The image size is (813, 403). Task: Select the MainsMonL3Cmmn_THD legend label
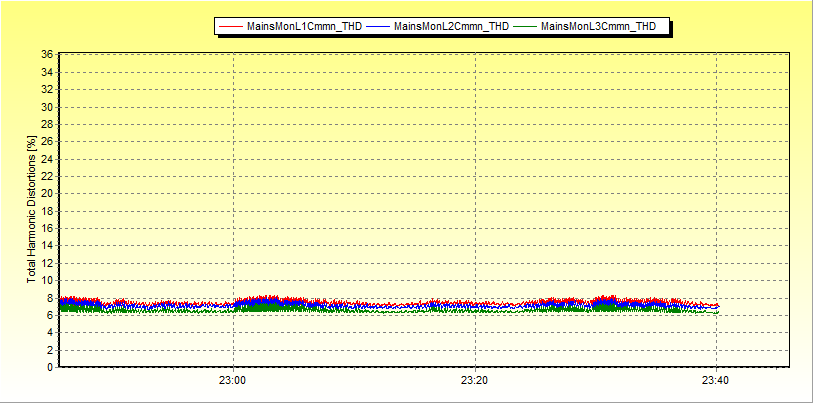598,27
